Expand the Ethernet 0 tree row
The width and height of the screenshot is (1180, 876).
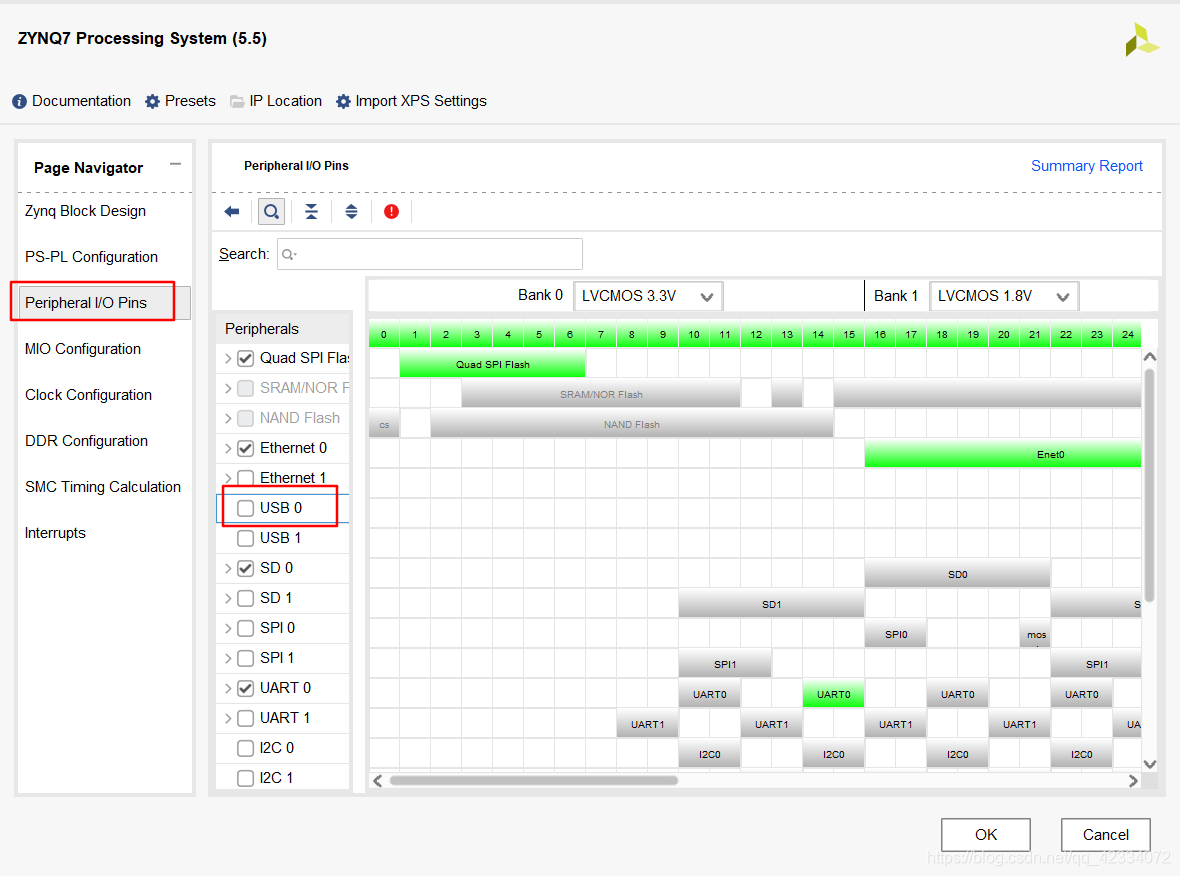[228, 449]
